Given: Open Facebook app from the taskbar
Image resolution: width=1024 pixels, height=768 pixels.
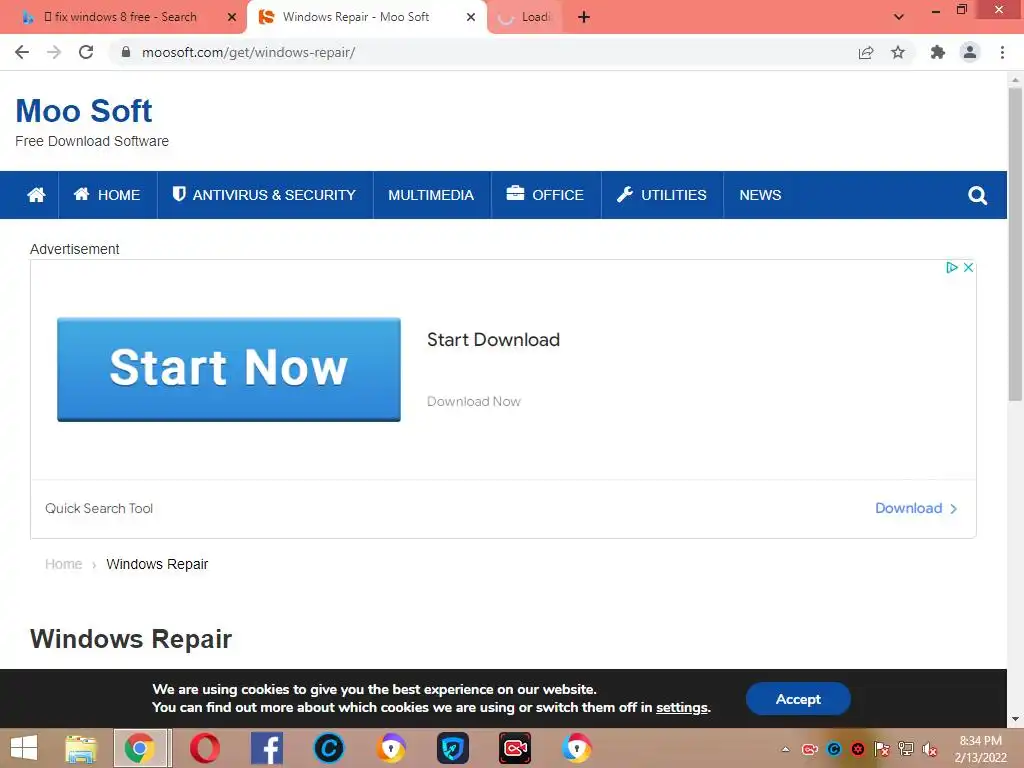Looking at the screenshot, I should pos(266,748).
